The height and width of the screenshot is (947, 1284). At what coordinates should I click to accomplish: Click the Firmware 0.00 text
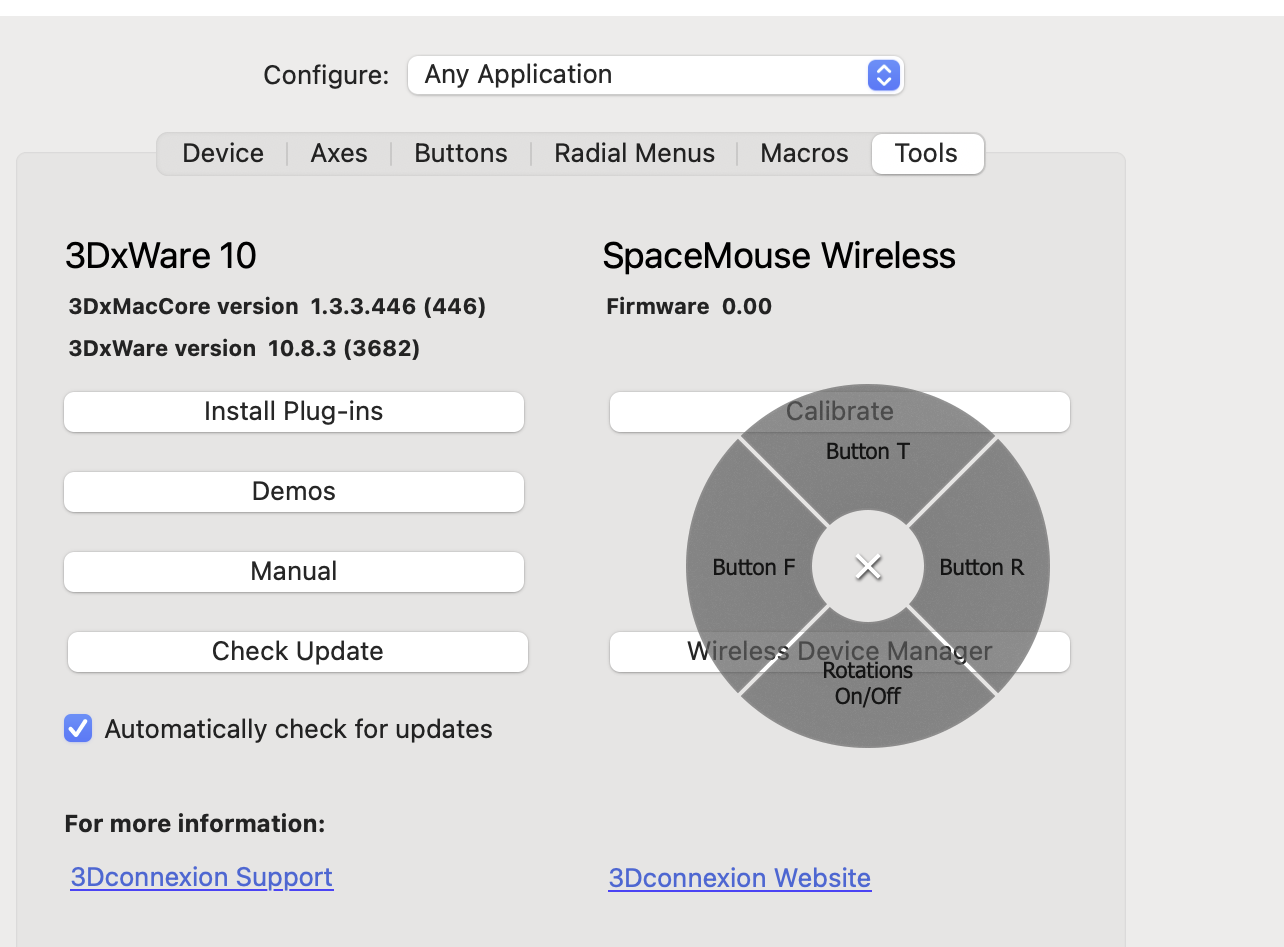pyautogui.click(x=689, y=306)
